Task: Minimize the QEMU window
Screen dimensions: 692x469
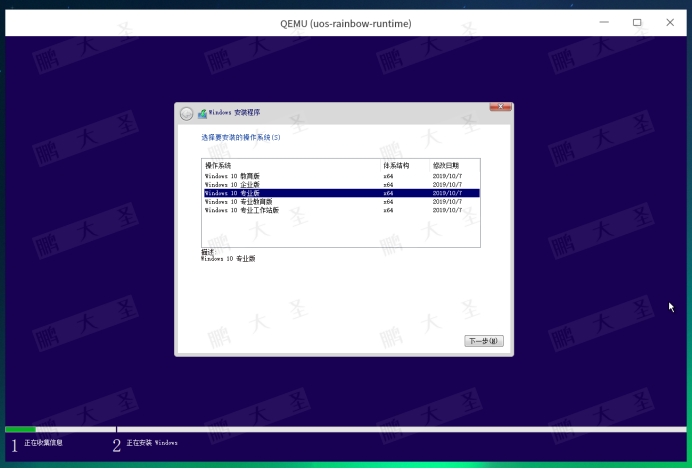Action: (604, 22)
